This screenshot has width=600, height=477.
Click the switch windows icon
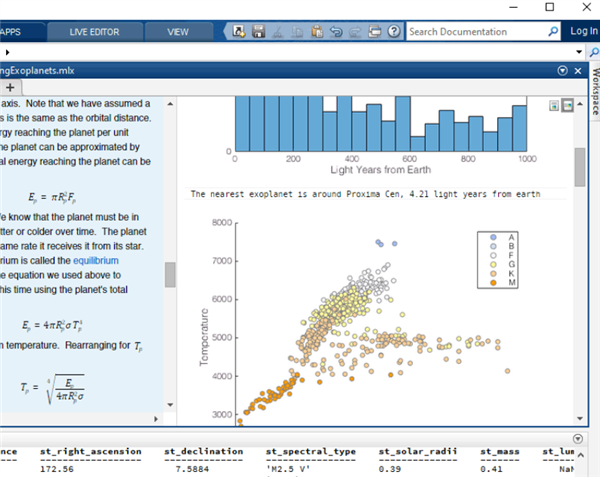pos(375,31)
